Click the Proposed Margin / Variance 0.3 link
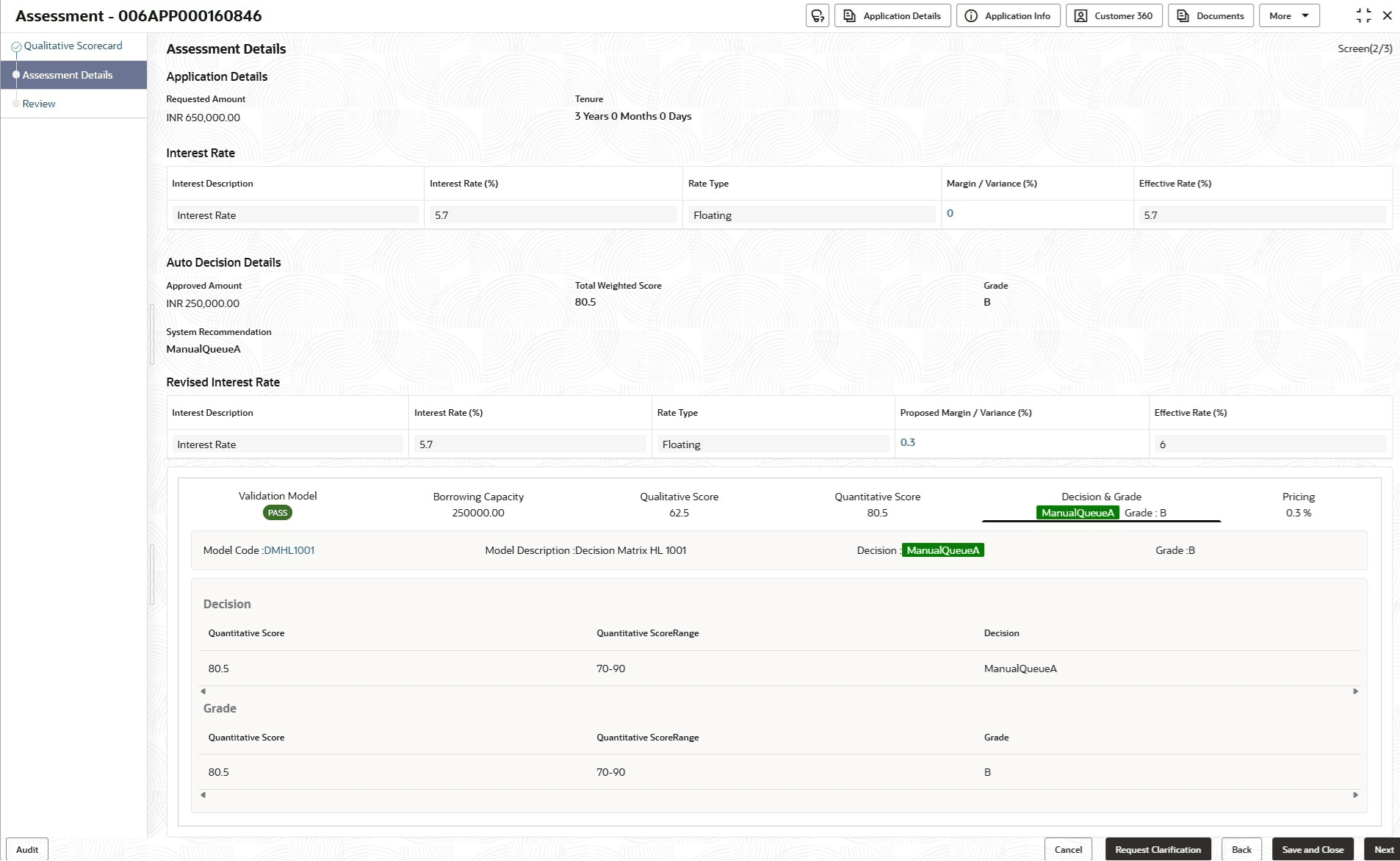 point(908,442)
